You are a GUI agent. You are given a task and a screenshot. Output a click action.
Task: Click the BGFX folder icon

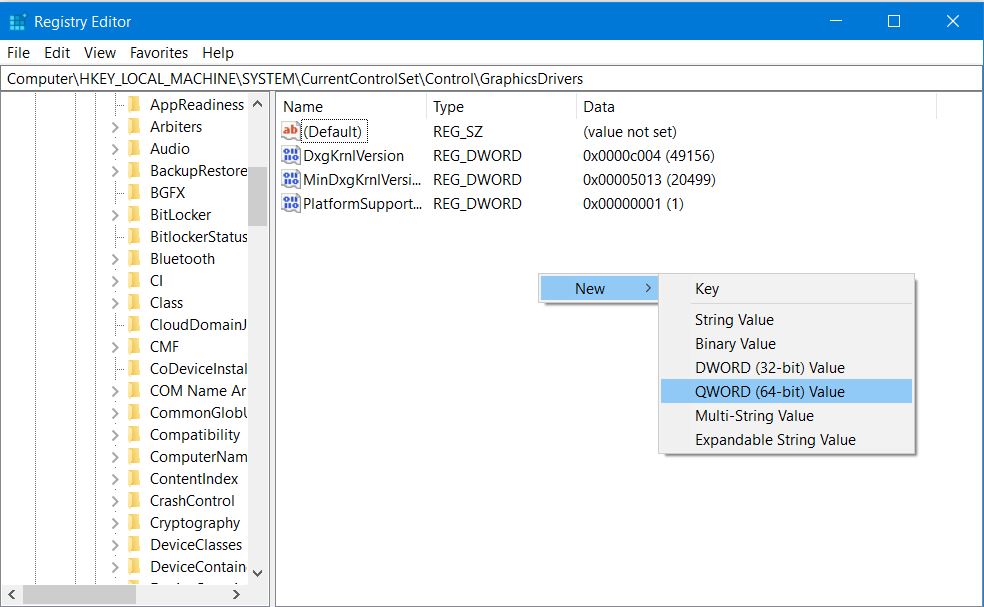(134, 192)
